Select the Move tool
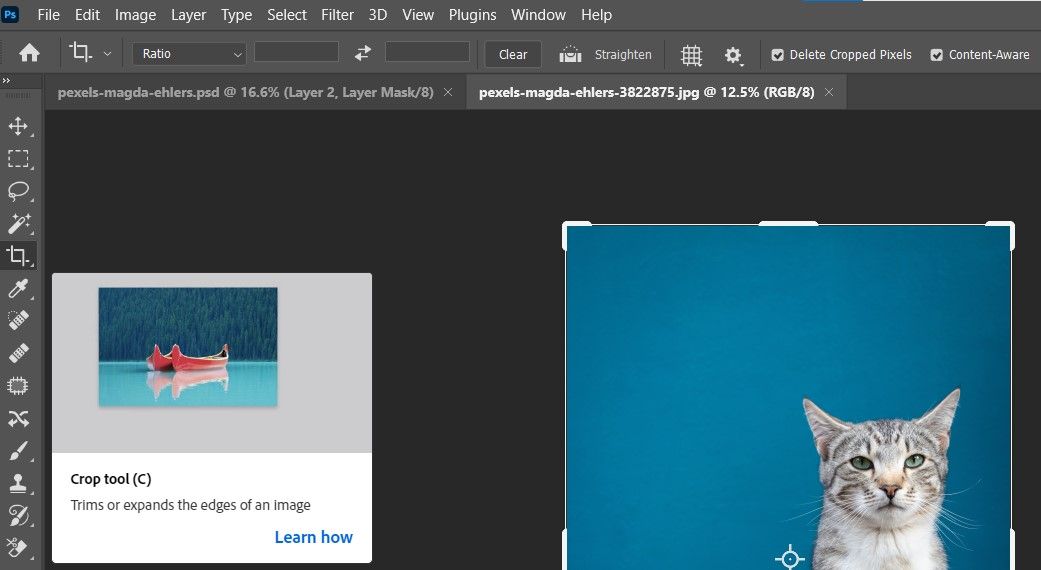This screenshot has width=1041, height=570. [x=18, y=126]
